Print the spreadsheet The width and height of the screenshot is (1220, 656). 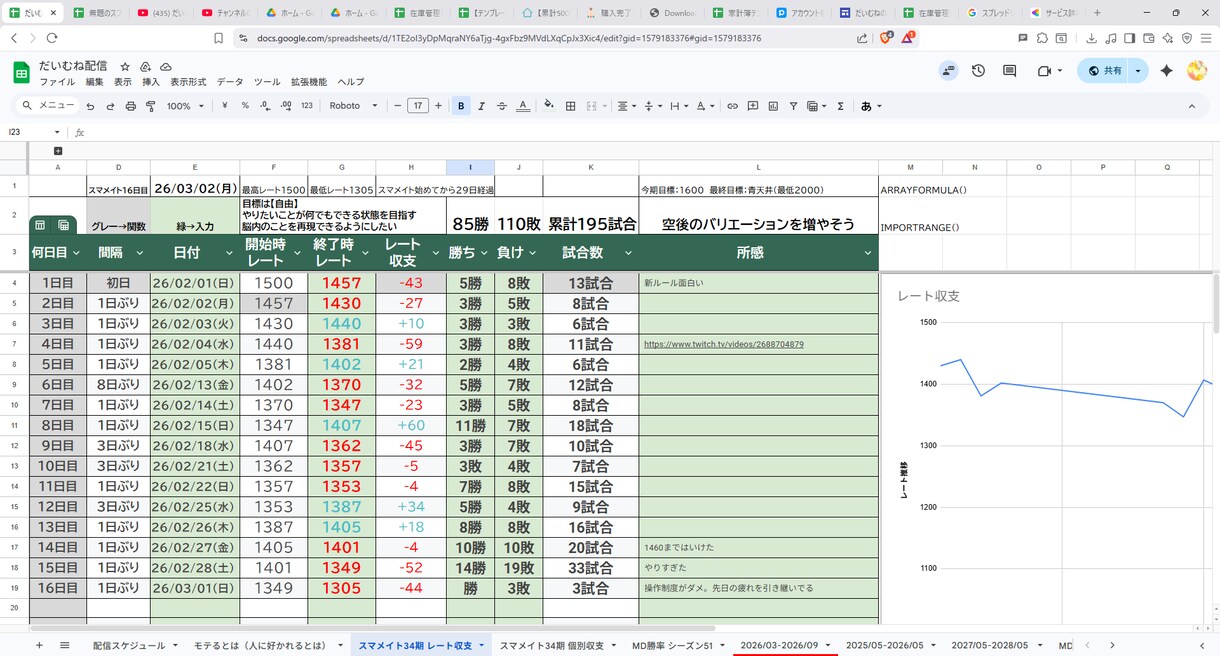[130, 106]
